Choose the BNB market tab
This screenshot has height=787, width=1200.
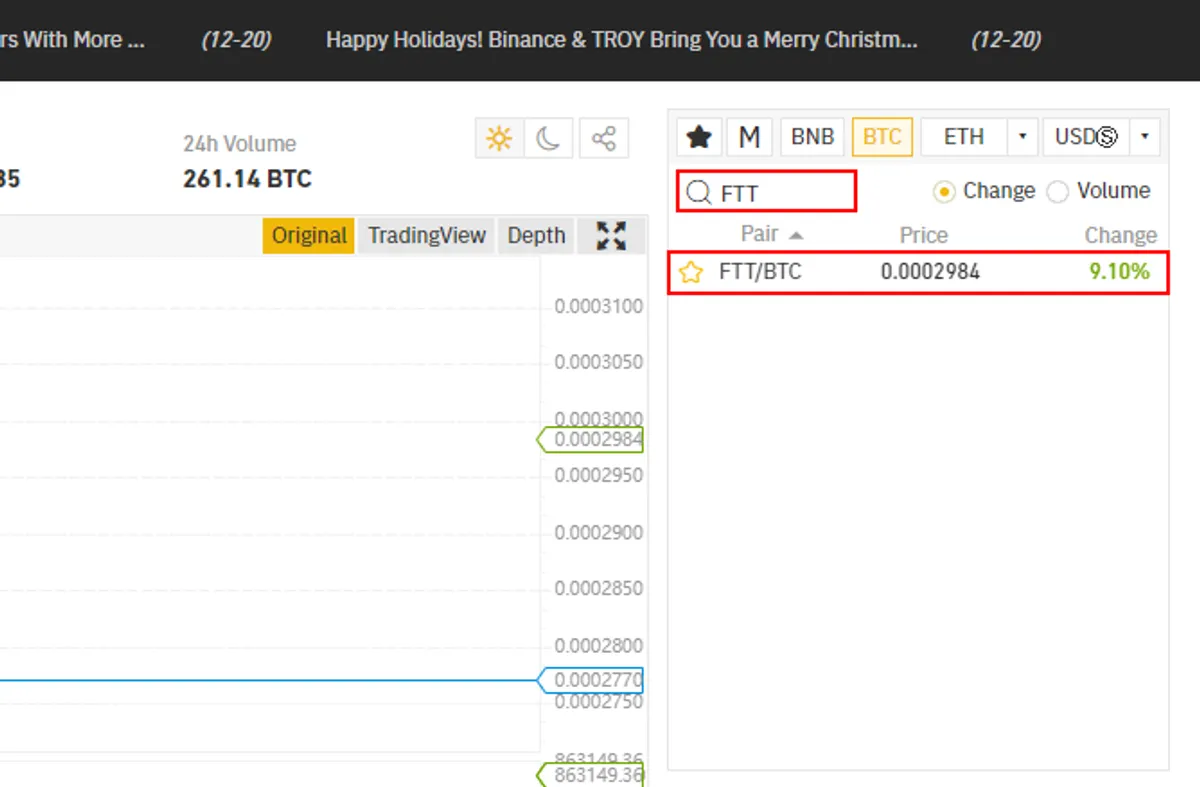[x=812, y=137]
